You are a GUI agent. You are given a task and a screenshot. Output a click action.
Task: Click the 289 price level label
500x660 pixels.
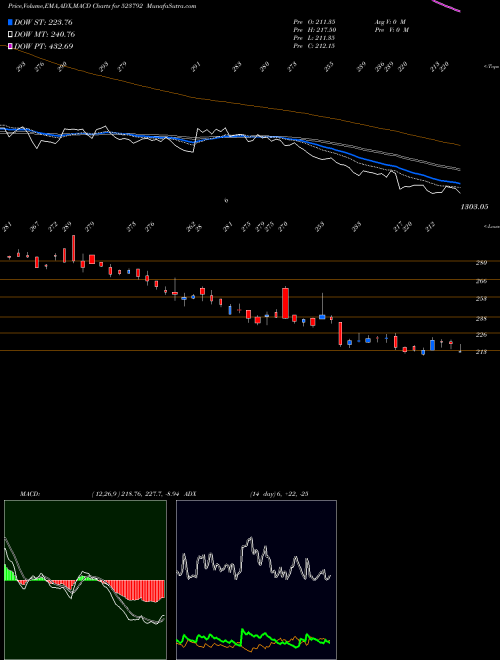tap(481, 263)
